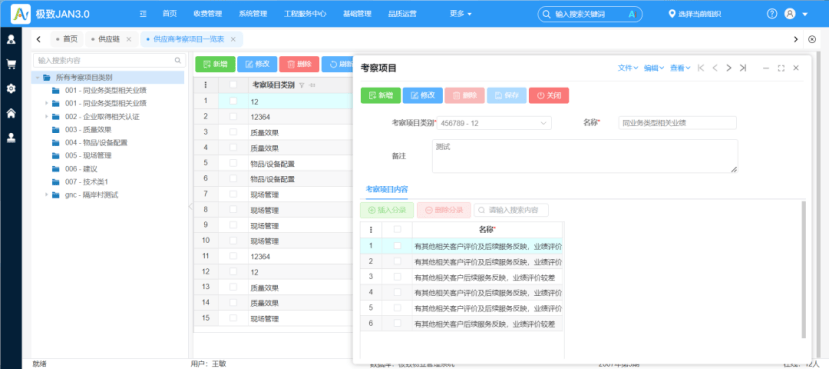The width and height of the screenshot is (830, 369).
Task: Open 首页 in top navigation
Action: pyautogui.click(x=169, y=14)
